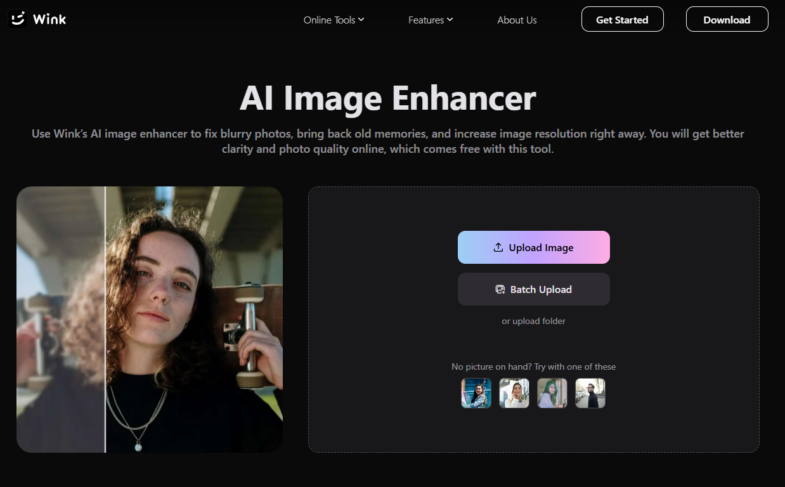The width and height of the screenshot is (785, 487).
Task: Choose the first sample photo with teal background
Action: point(476,393)
